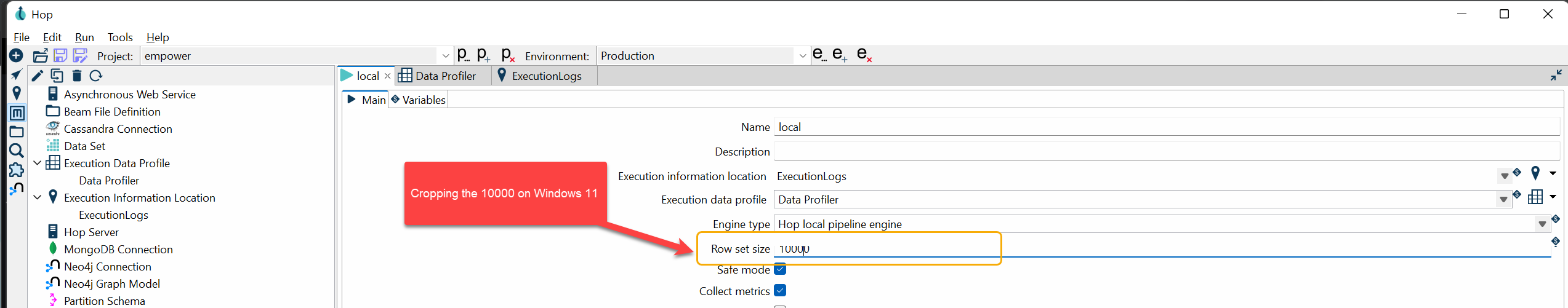Image resolution: width=1568 pixels, height=308 pixels.
Task: Click variable icon beside Engine type
Action: (1556, 219)
